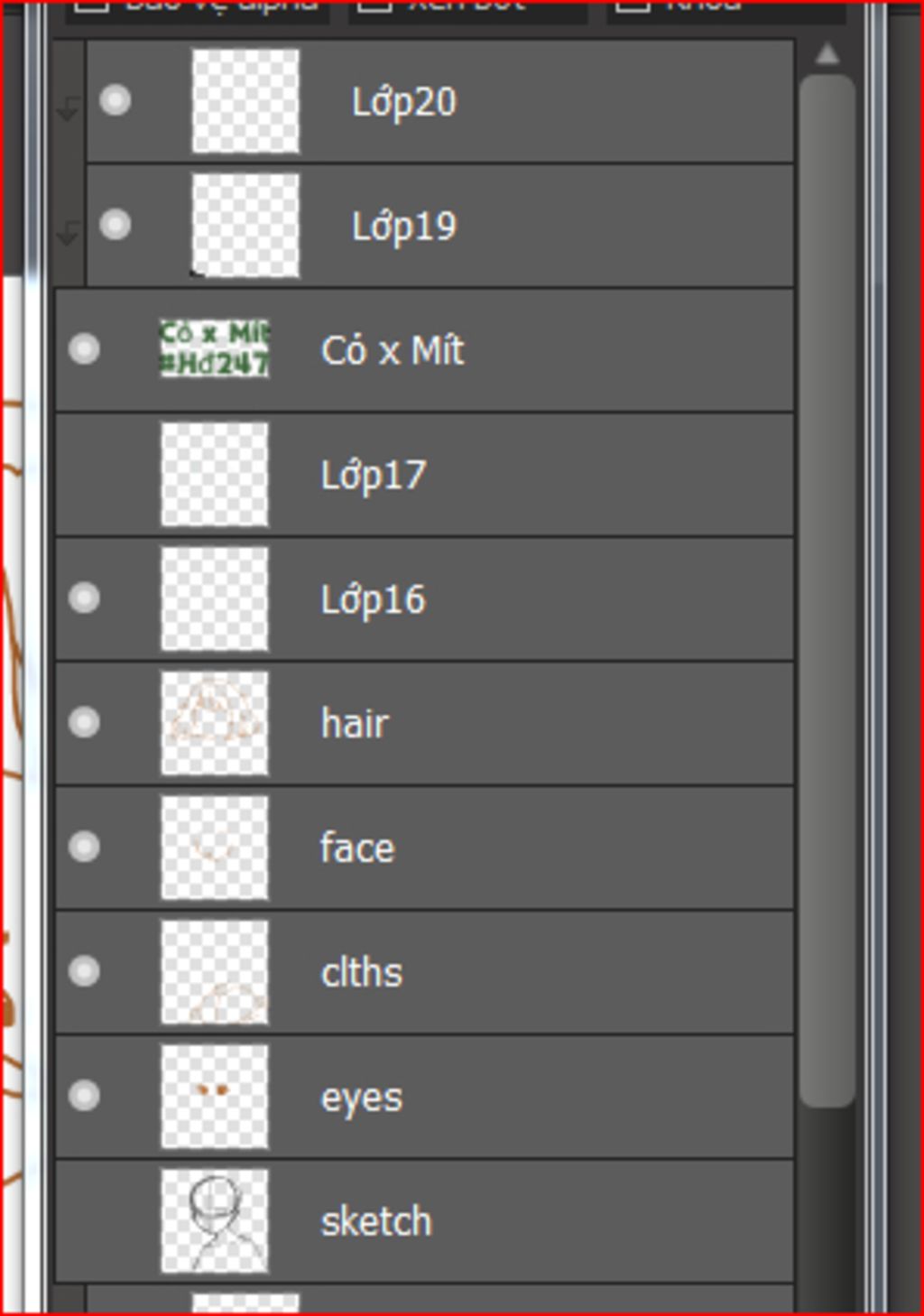Viewport: 924px width, 1316px height.
Task: Hide the eyes layer
Action: click(x=84, y=1097)
